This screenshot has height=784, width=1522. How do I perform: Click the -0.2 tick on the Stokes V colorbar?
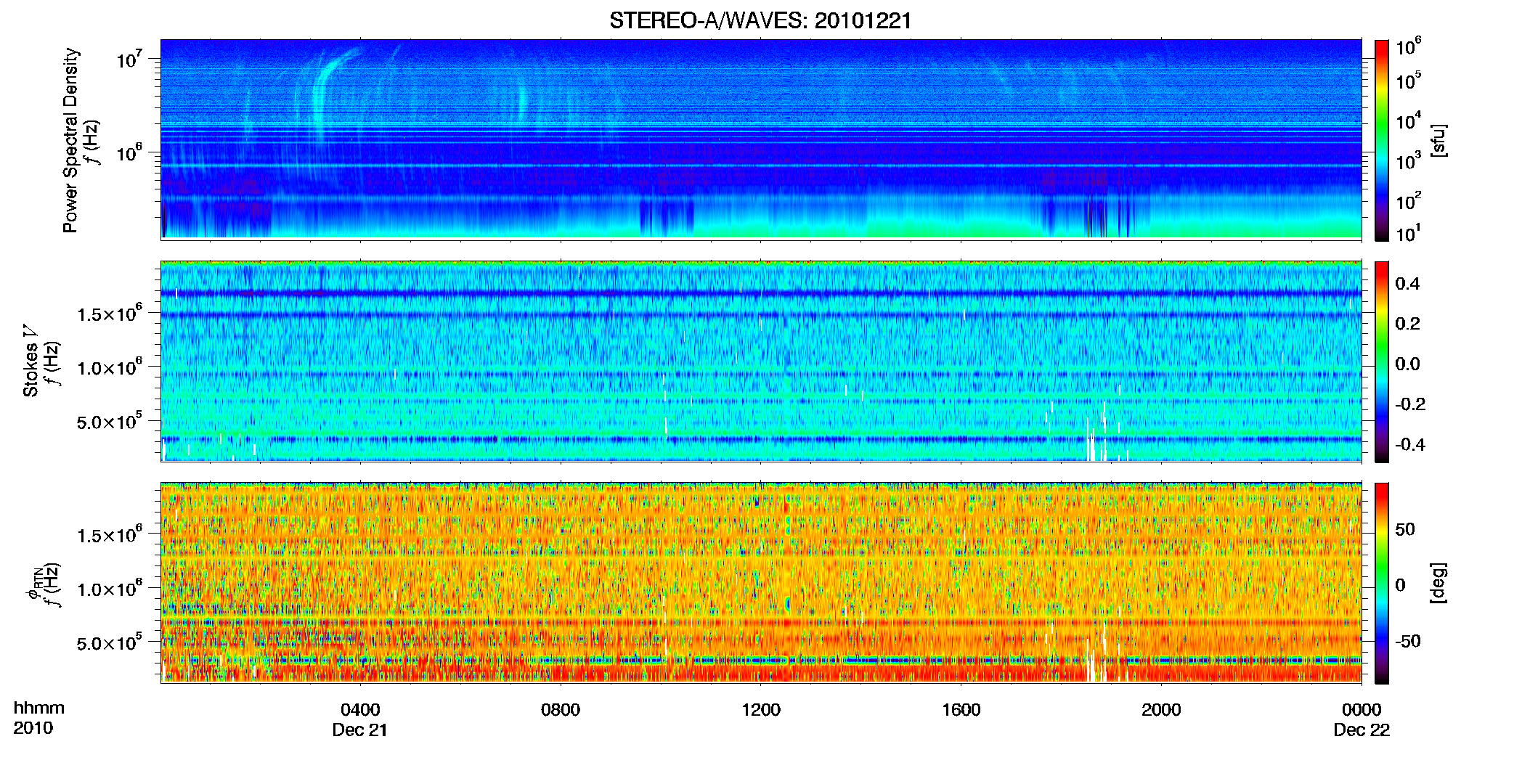pyautogui.click(x=1410, y=404)
